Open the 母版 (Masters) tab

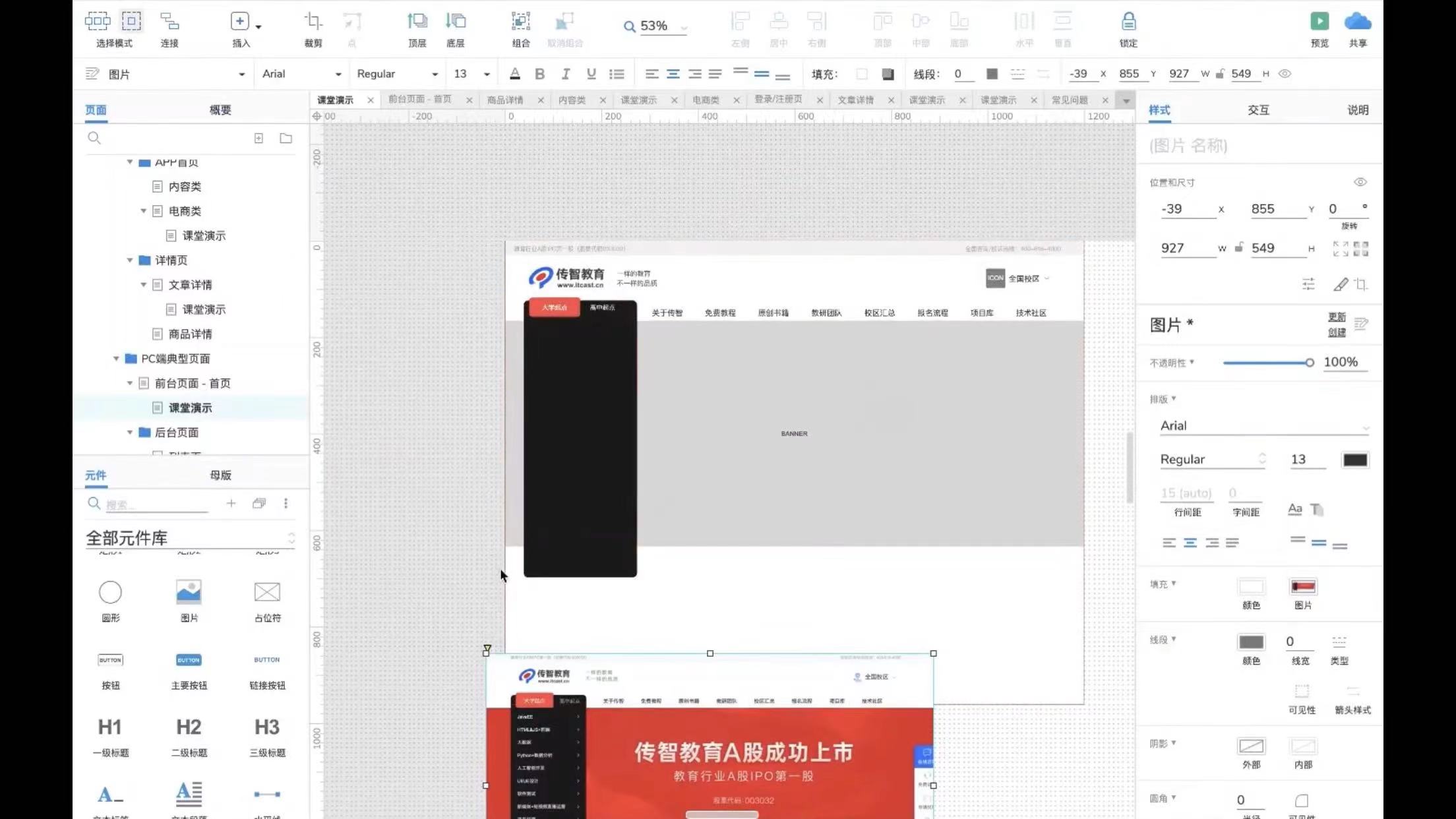coord(220,475)
